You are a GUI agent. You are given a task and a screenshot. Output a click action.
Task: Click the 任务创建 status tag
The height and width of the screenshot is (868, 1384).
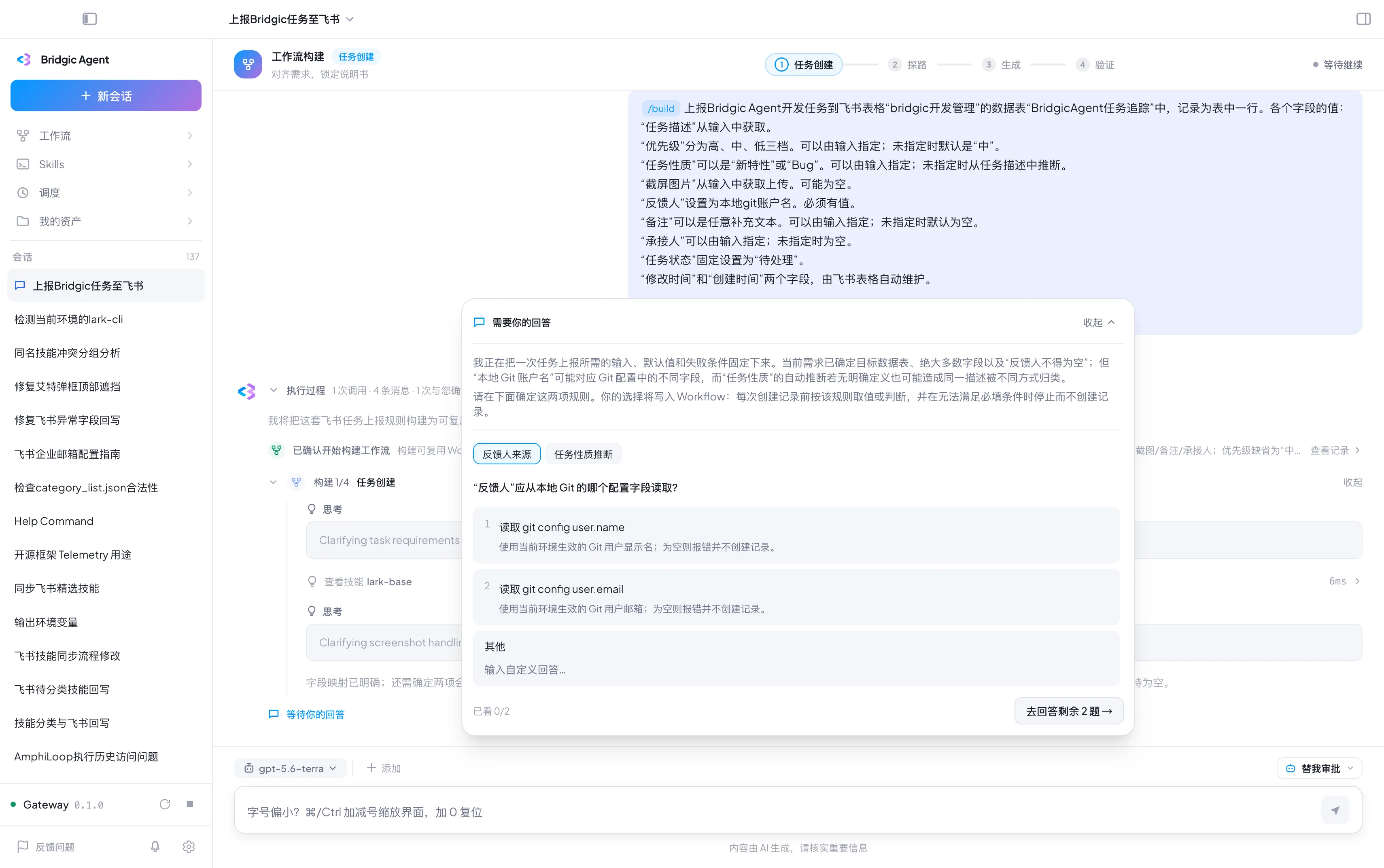click(356, 56)
